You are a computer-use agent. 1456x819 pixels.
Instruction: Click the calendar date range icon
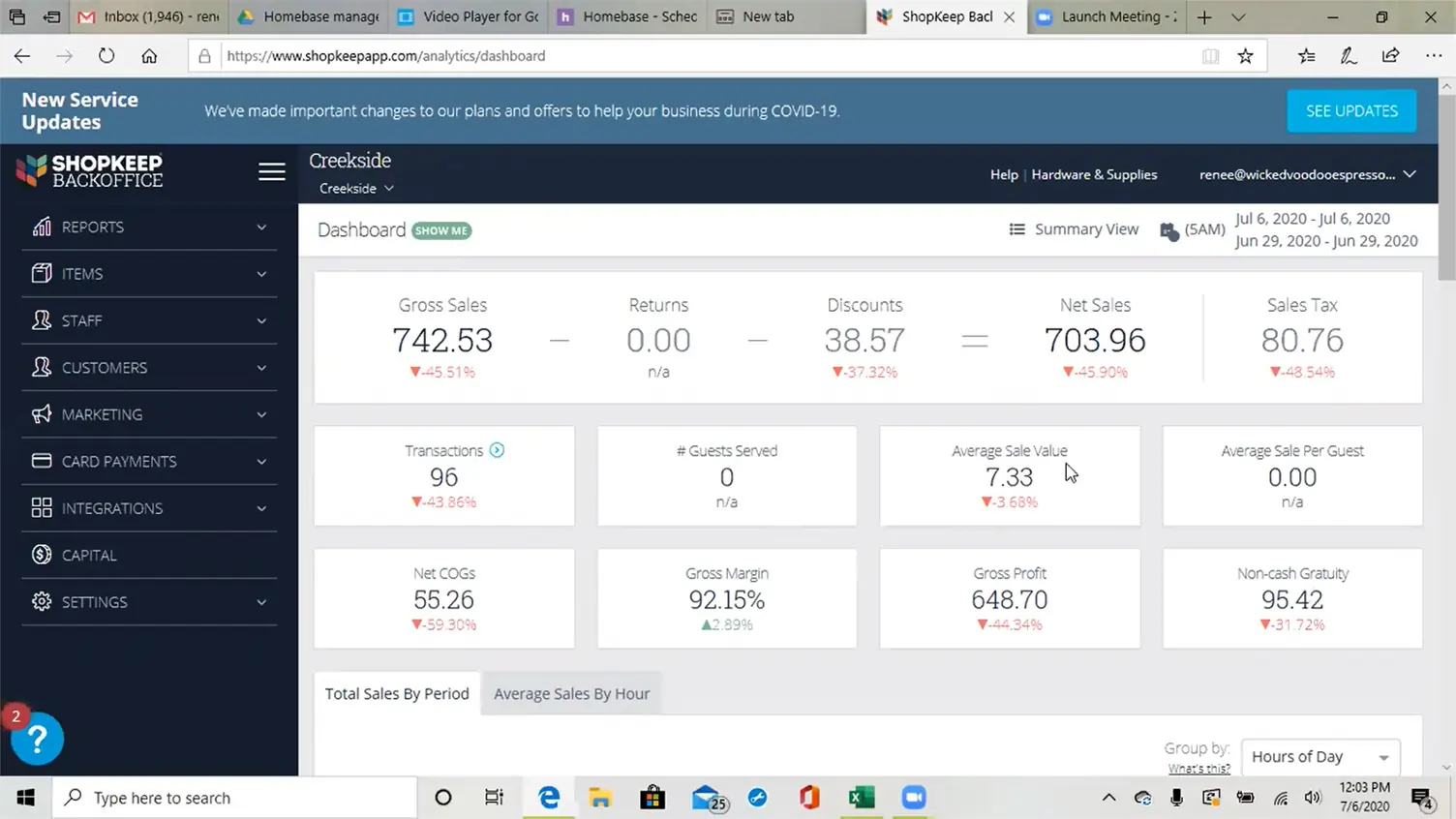click(x=1169, y=230)
